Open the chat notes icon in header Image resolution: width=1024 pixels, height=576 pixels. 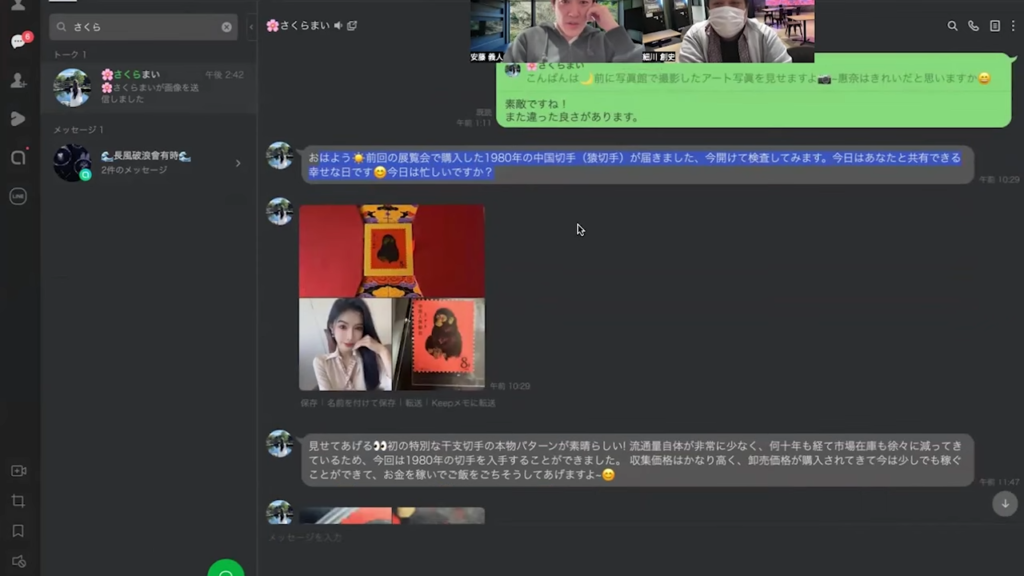(x=995, y=26)
